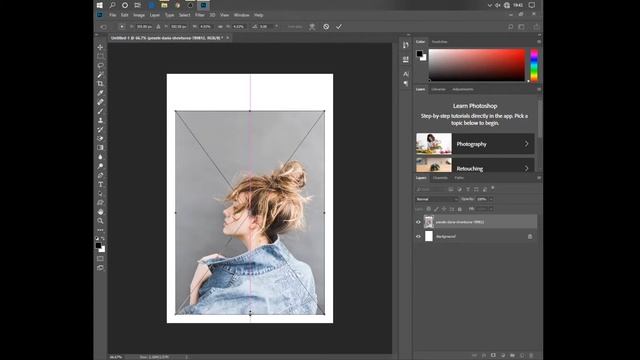Click the toolbar foreground color swatch

pyautogui.click(x=98, y=245)
